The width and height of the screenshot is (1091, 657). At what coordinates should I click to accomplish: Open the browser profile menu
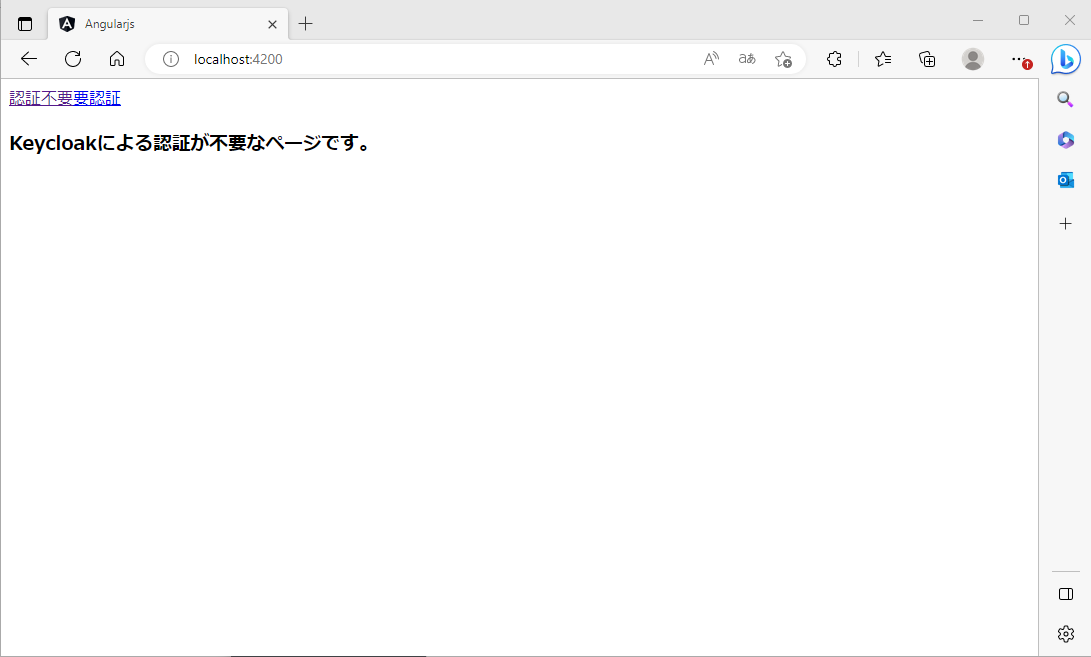[x=972, y=59]
